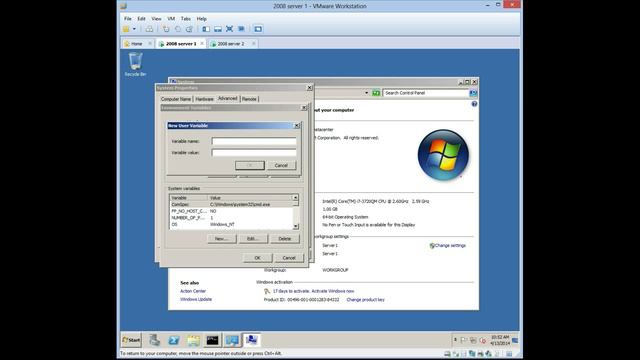Toggle the thumbnail bar view icon
The width and height of the screenshot is (640, 360).
(x=218, y=29)
